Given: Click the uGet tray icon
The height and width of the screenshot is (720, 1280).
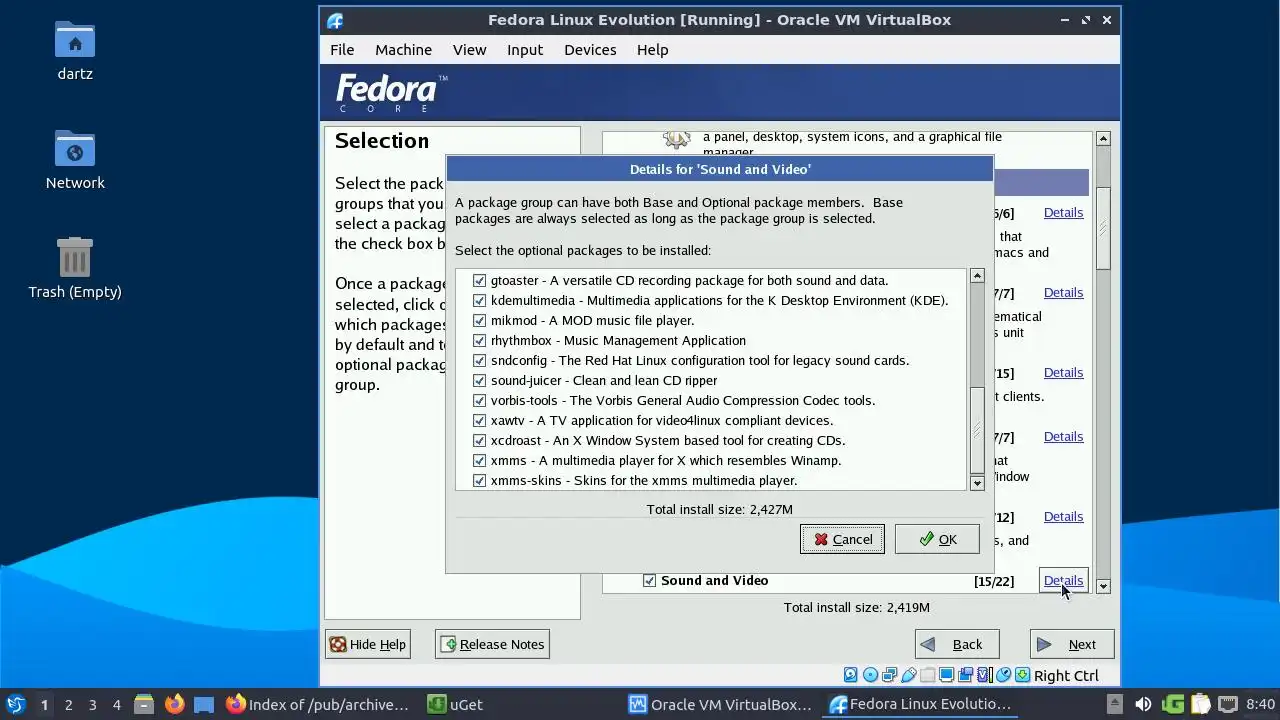Looking at the screenshot, I should coord(1173,704).
